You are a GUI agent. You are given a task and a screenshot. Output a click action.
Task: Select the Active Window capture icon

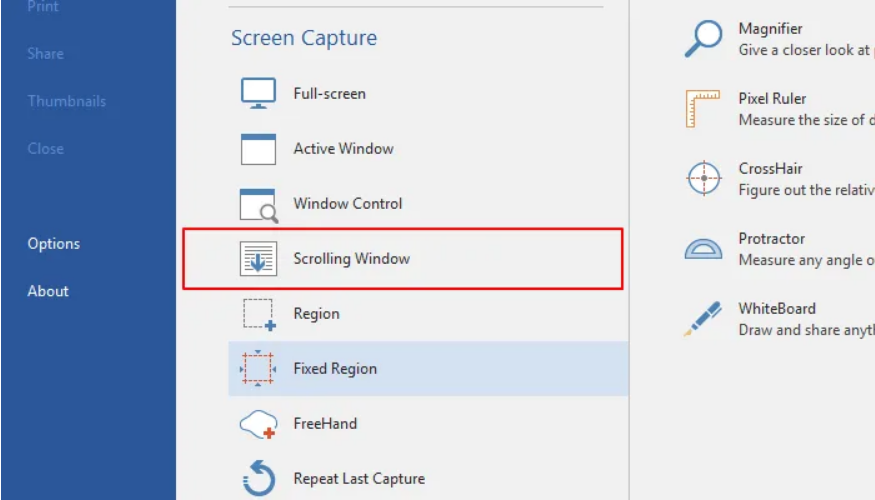(x=258, y=149)
